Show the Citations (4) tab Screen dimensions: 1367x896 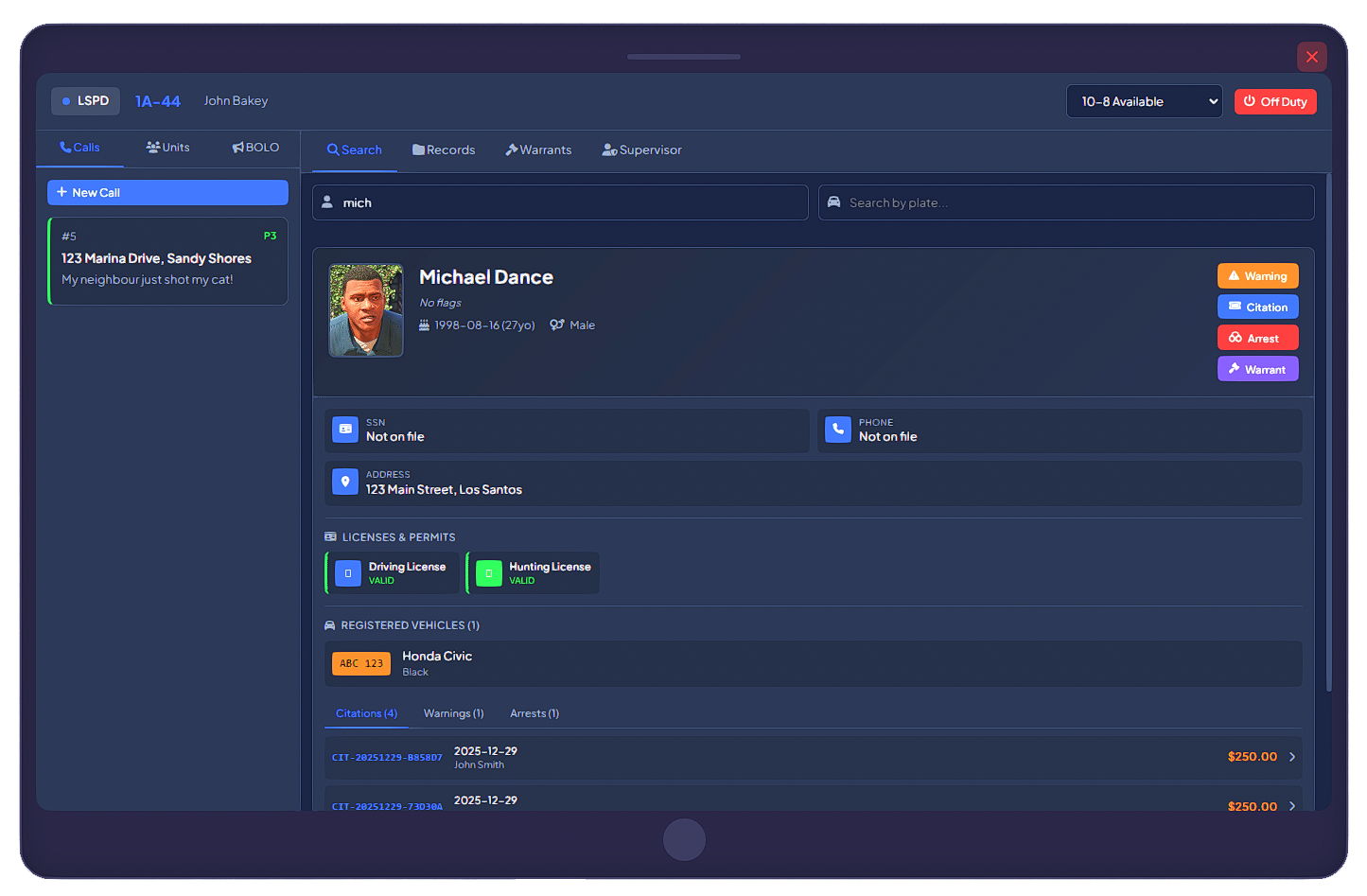(366, 713)
